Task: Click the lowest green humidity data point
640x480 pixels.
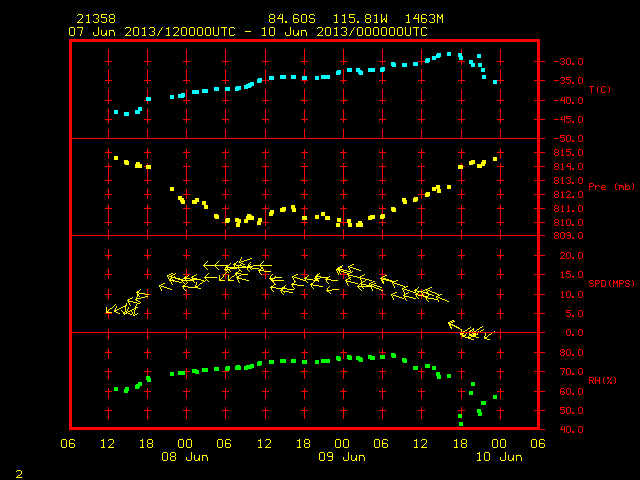Action: 461,424
